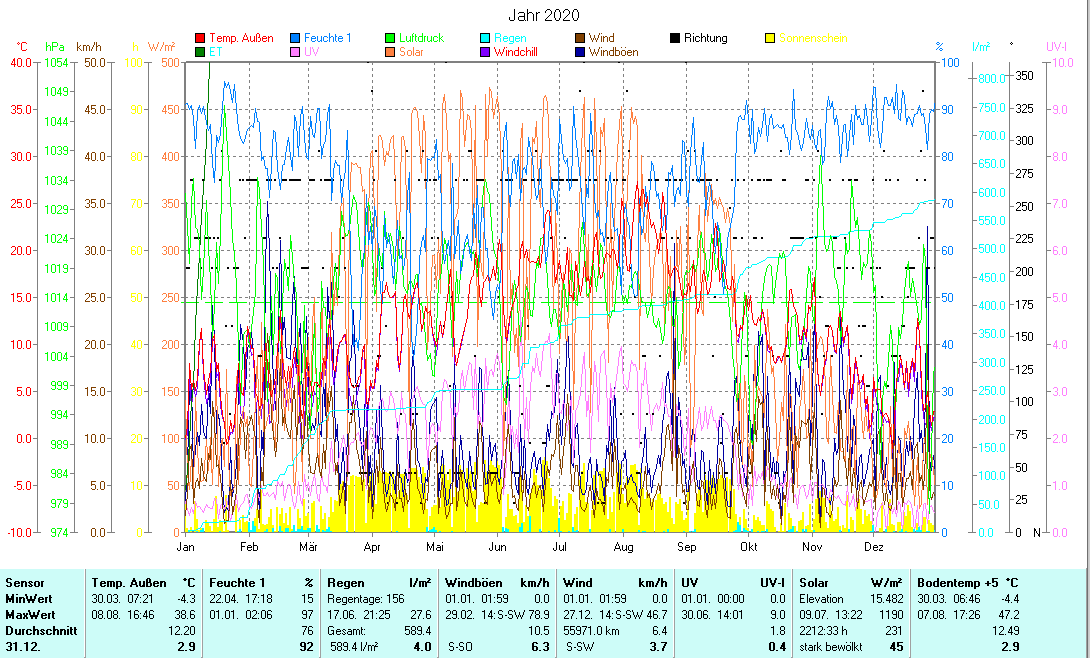Click the 'Jun' month label on x-axis
Viewport: 1090px width, 658px height.
click(498, 548)
